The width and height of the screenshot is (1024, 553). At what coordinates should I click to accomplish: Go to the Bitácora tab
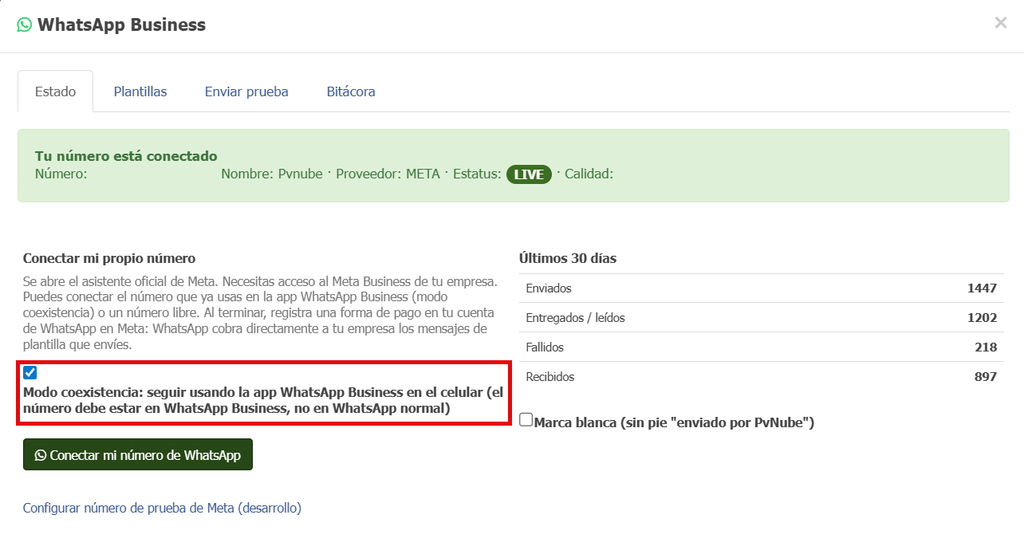tap(351, 91)
